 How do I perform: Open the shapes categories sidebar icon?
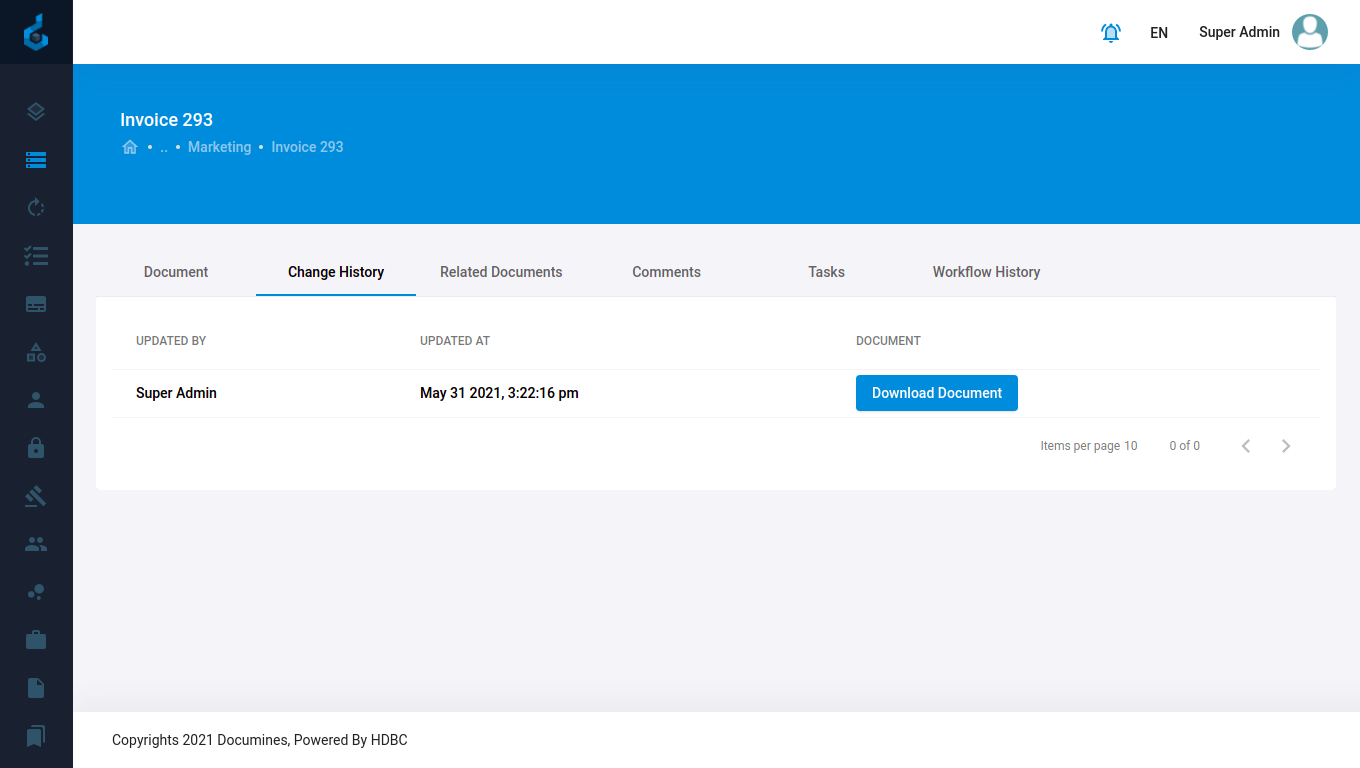pyautogui.click(x=36, y=352)
